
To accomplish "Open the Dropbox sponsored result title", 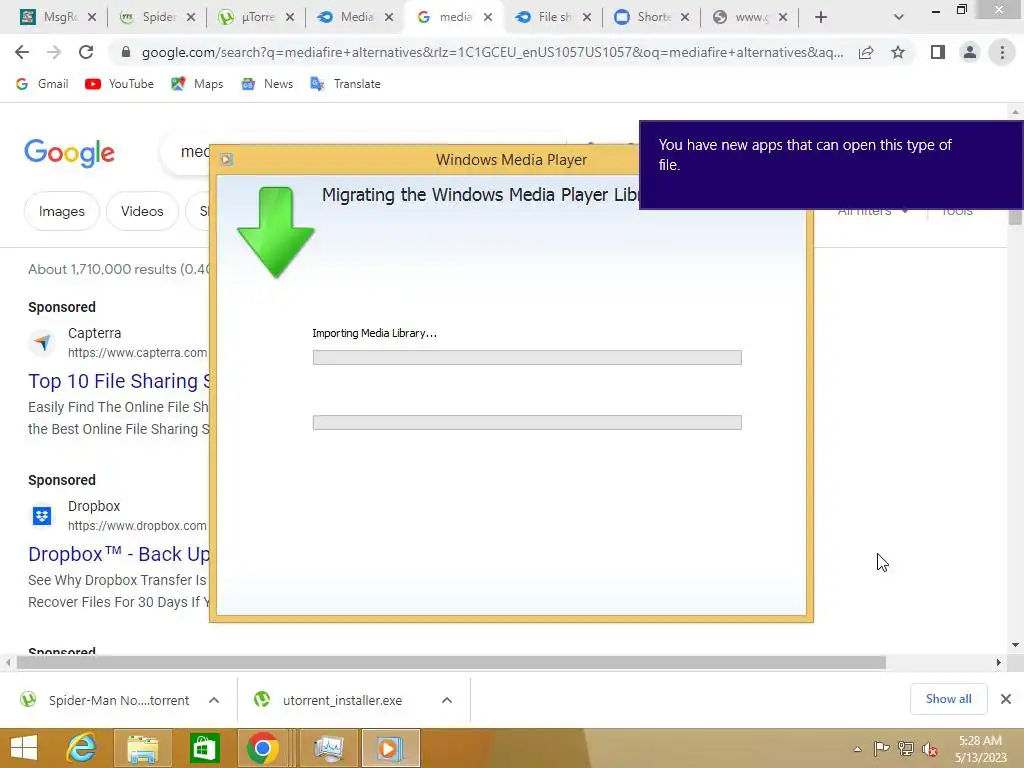I will point(119,554).
